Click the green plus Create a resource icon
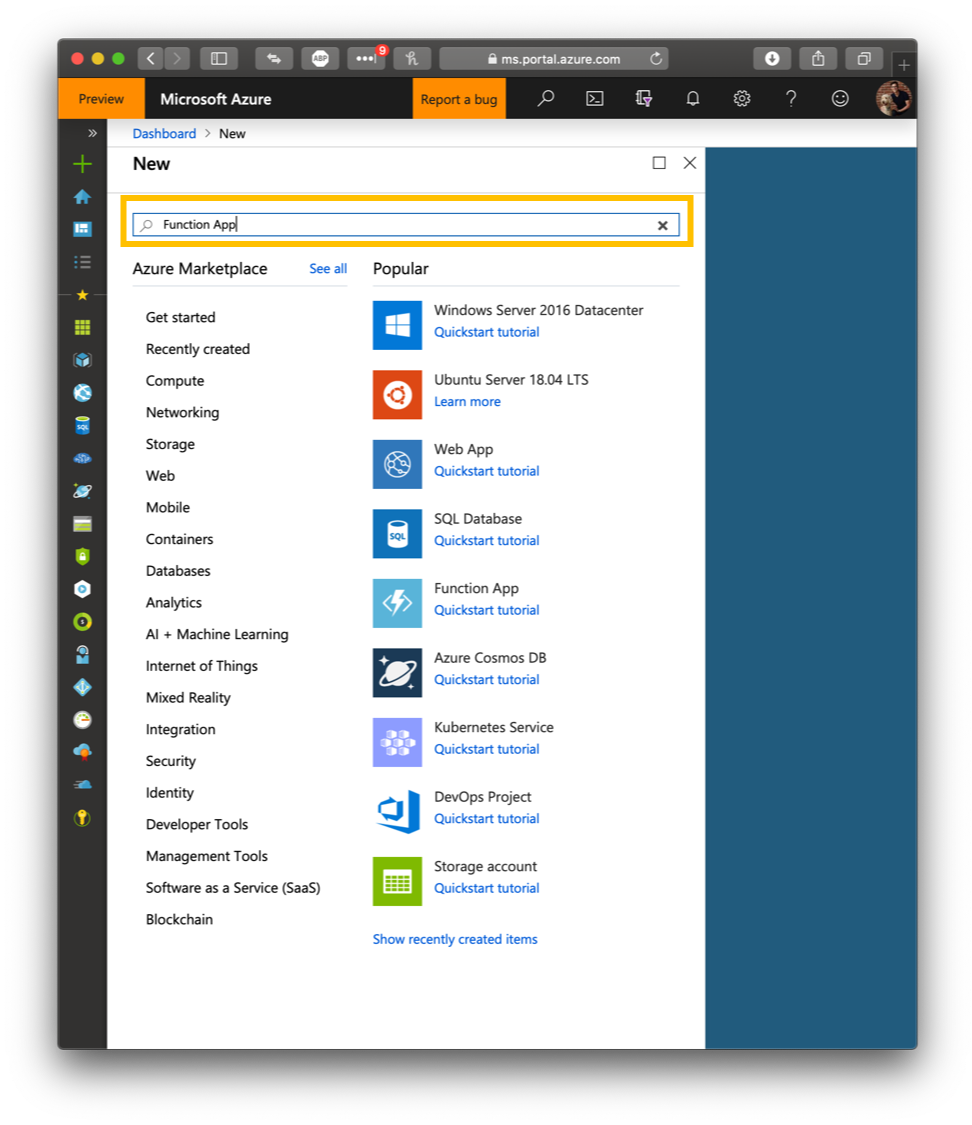 (x=82, y=164)
